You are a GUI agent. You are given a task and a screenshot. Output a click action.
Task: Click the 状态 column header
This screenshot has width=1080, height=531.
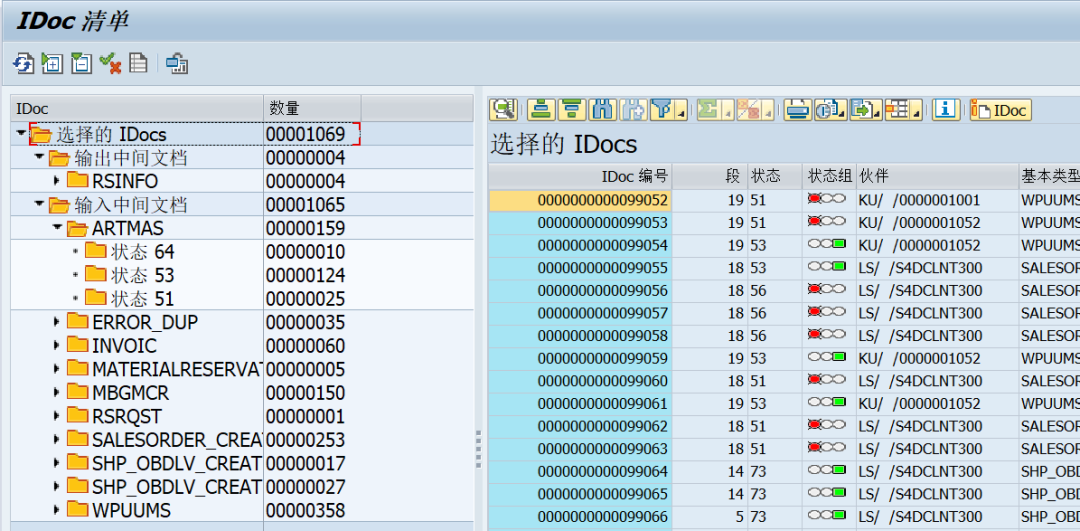[775, 176]
